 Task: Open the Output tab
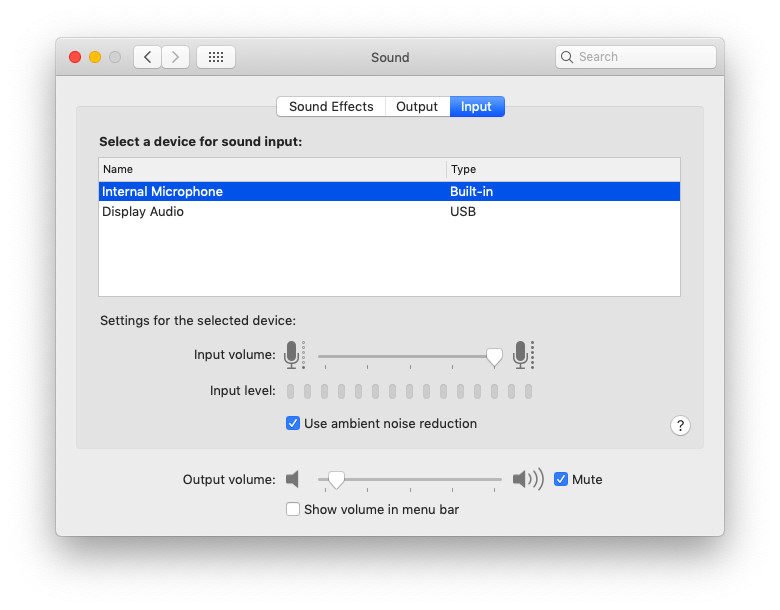click(x=417, y=107)
